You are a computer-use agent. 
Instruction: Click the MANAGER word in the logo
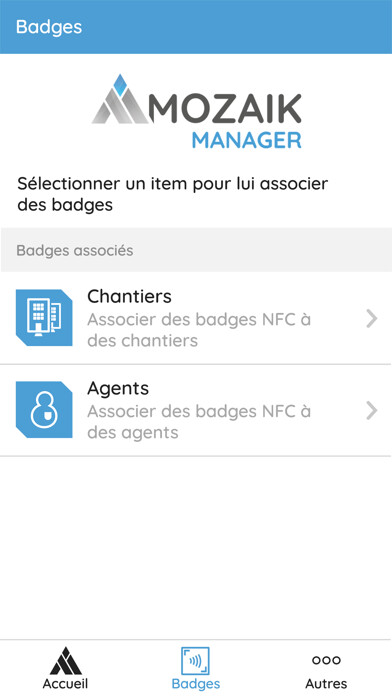[x=247, y=140]
